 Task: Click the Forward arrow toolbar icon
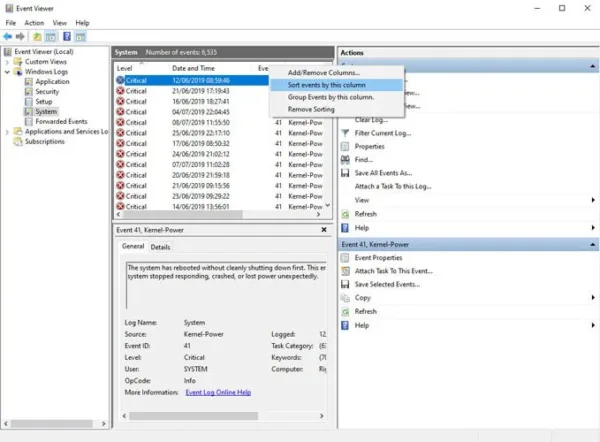20,36
